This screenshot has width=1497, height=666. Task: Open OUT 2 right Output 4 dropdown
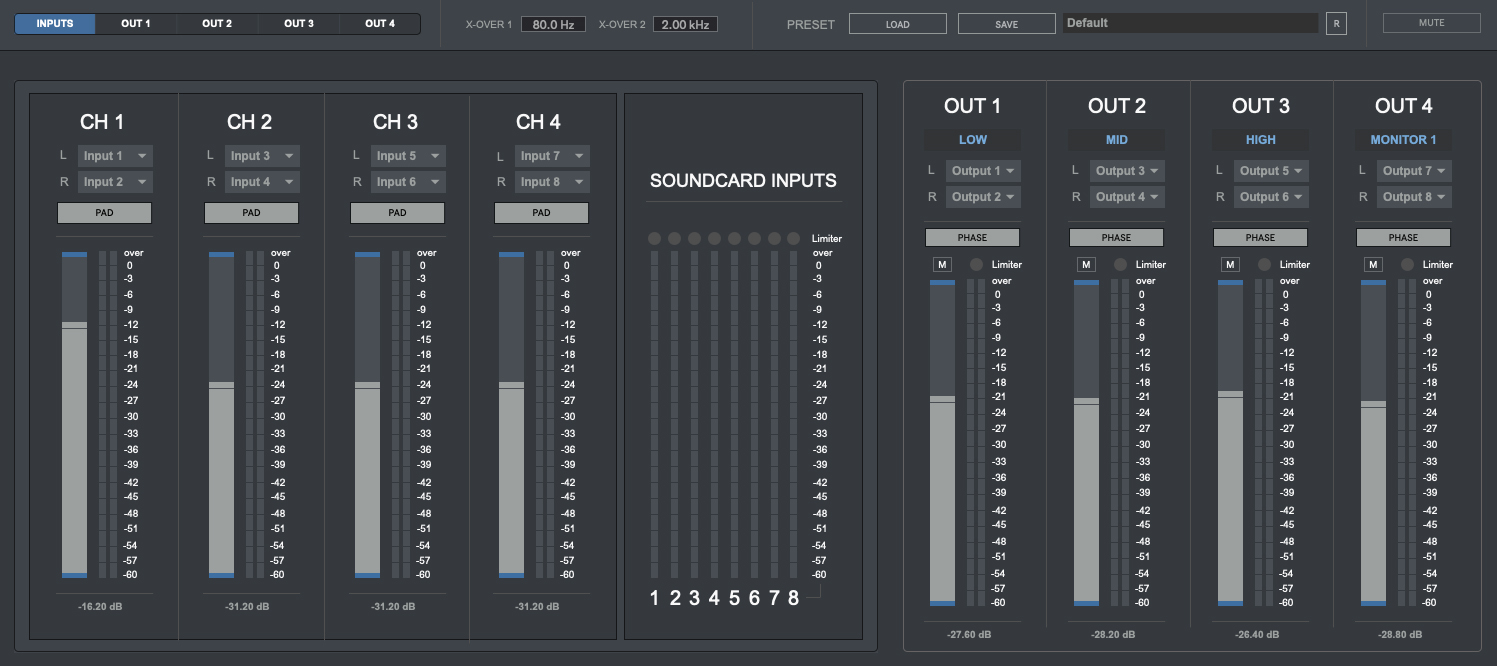(1127, 197)
